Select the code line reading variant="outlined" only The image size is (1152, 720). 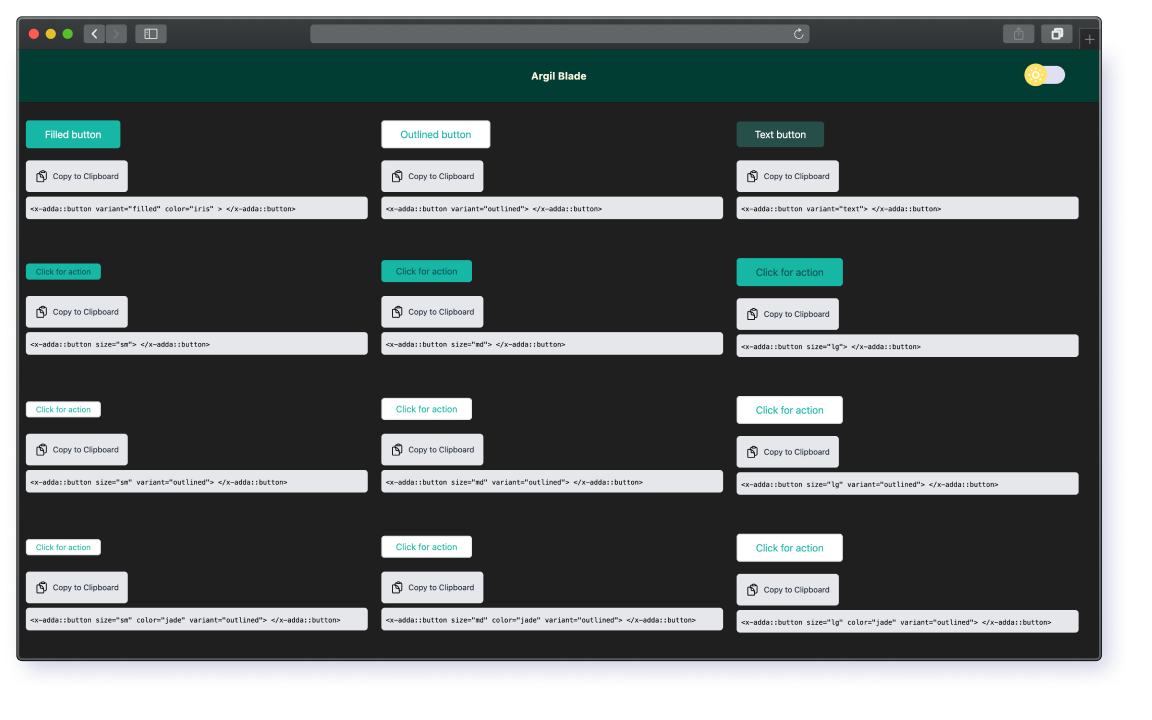point(552,208)
